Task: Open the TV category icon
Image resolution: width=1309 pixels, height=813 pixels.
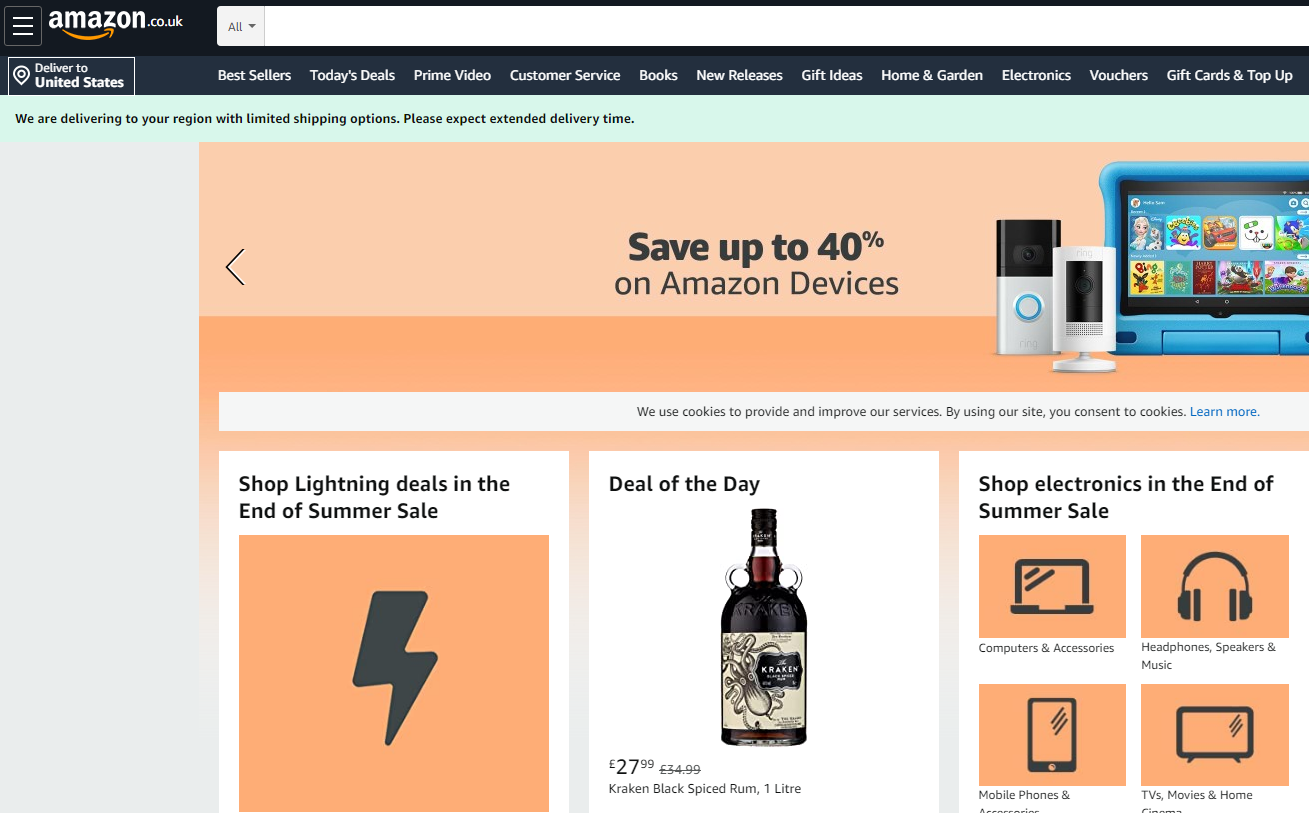Action: [x=1214, y=734]
